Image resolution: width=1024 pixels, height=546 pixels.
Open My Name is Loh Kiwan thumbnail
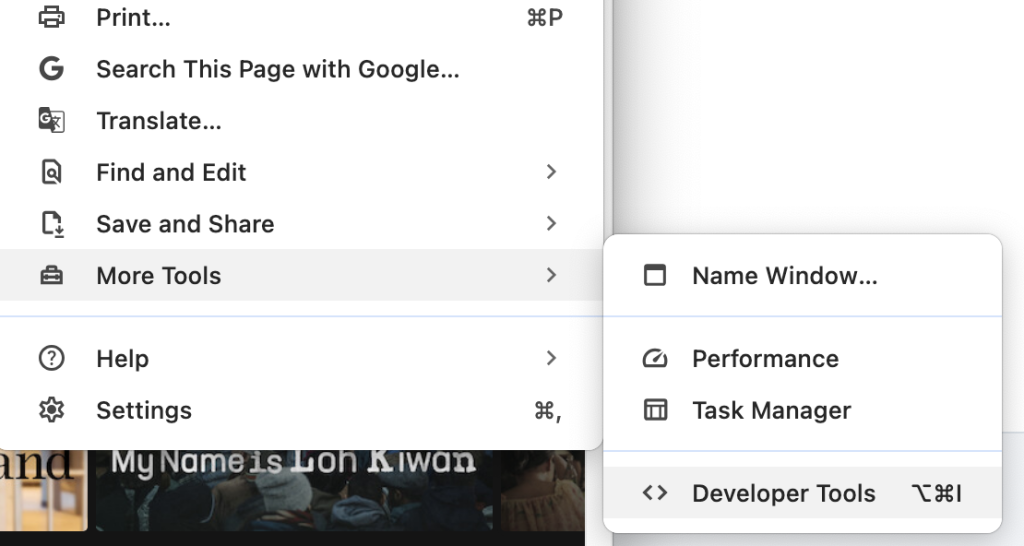tap(295, 490)
